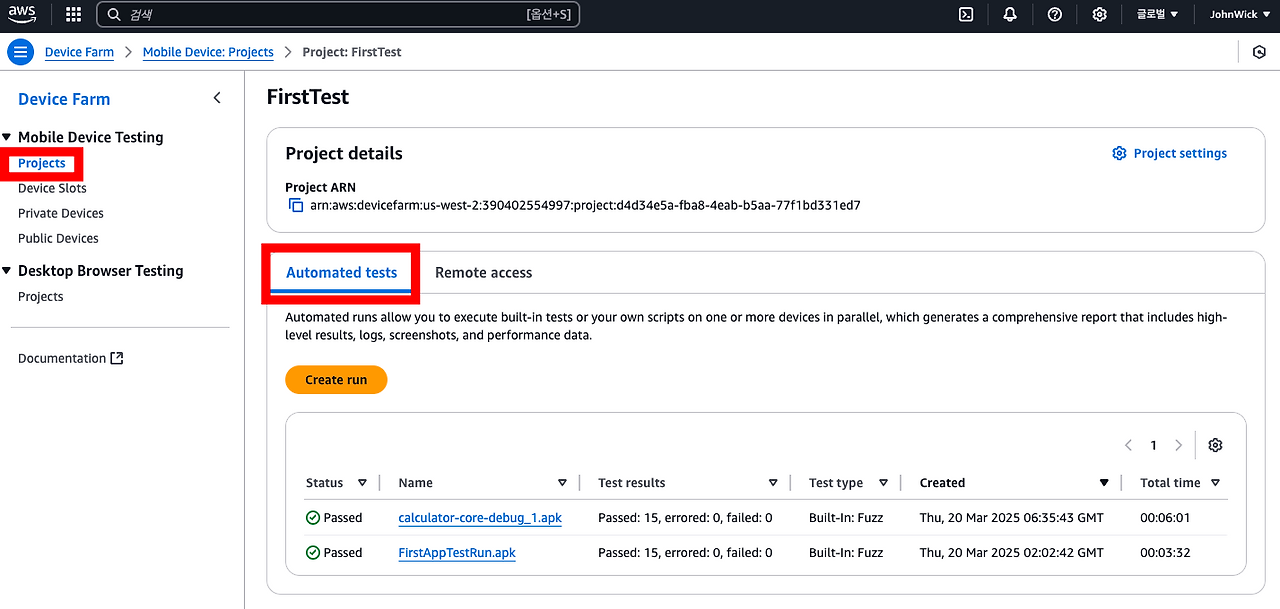The image size is (1280, 609).
Task: Click the Project details heading
Action: click(344, 153)
